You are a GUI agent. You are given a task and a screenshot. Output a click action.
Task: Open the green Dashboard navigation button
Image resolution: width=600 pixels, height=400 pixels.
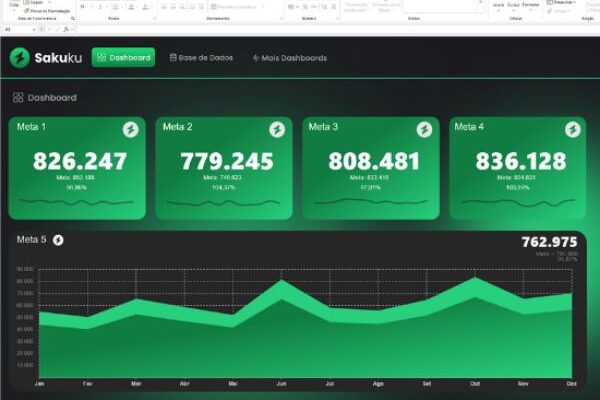[x=123, y=58]
